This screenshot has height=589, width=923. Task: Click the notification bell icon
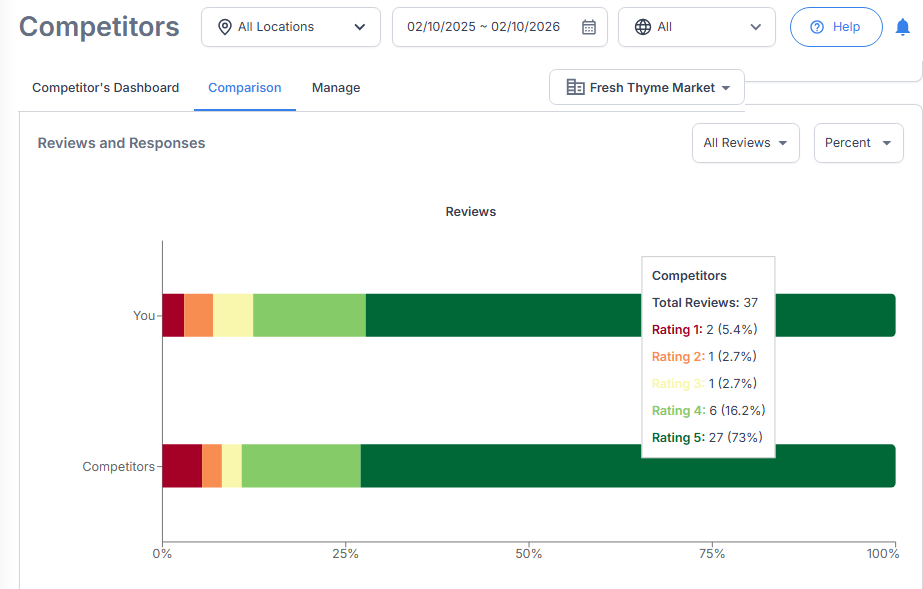(902, 27)
